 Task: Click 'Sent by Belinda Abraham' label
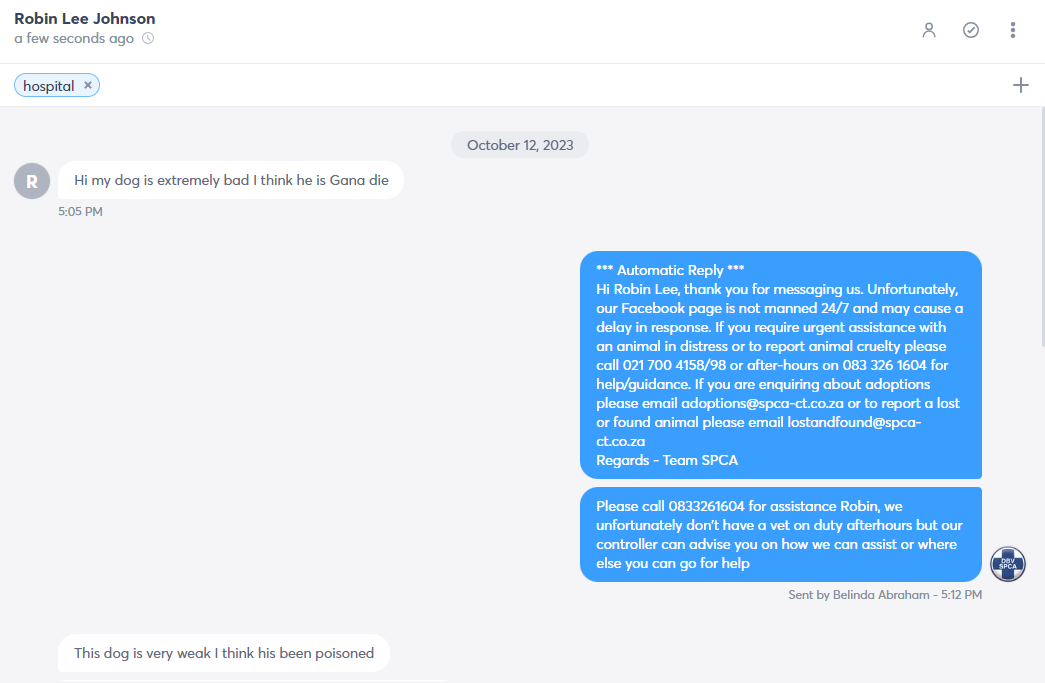click(x=858, y=594)
